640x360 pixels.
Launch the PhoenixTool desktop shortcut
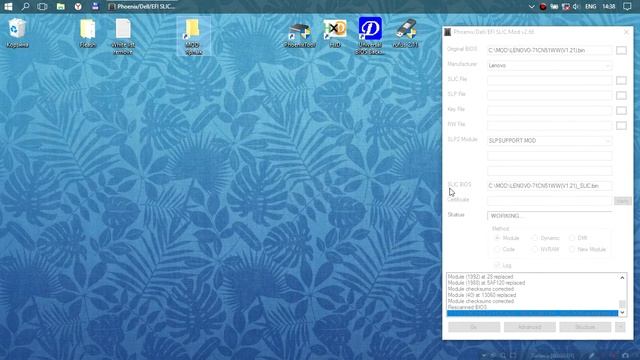[300, 33]
